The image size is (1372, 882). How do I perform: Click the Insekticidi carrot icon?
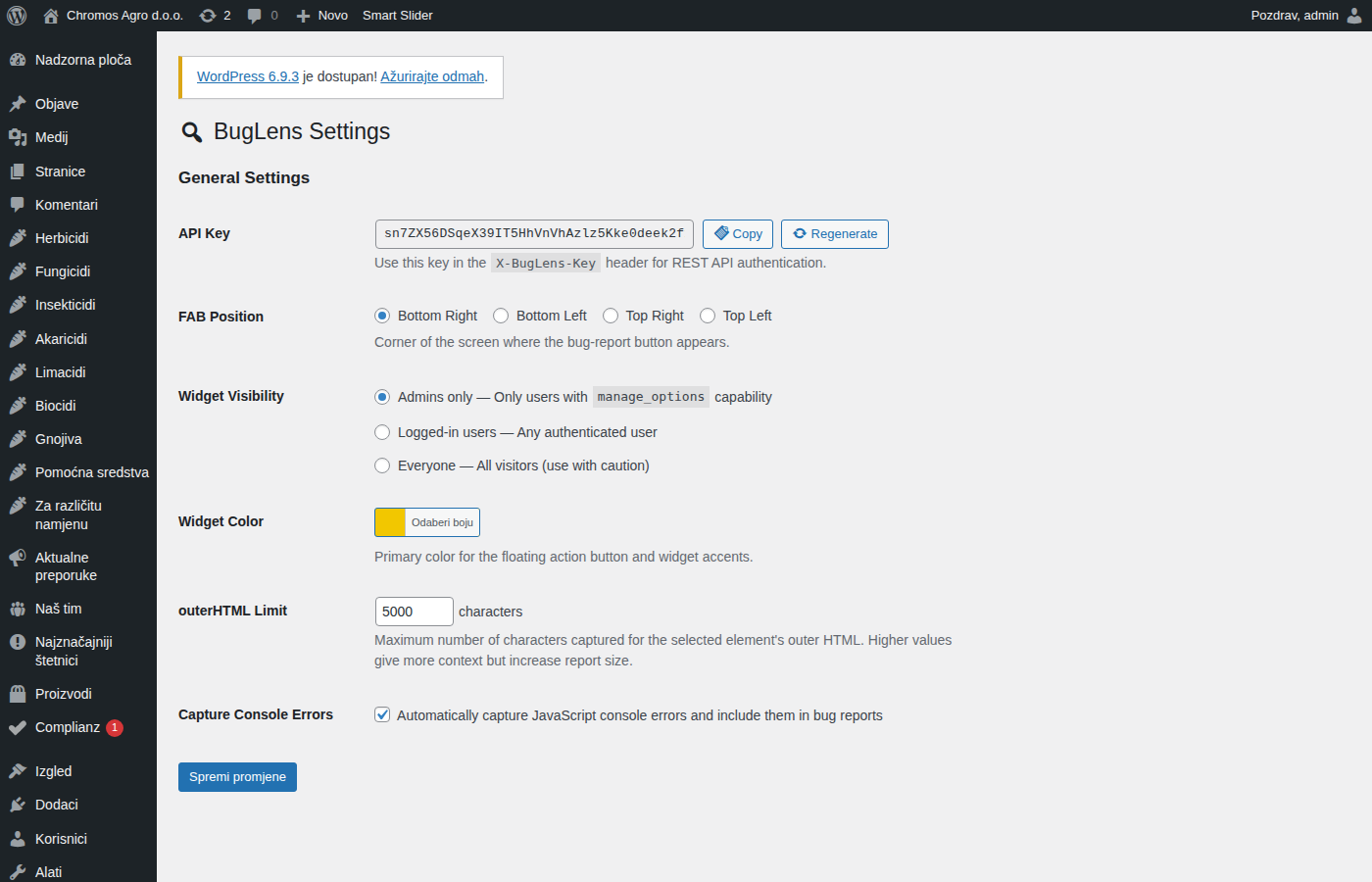click(18, 305)
